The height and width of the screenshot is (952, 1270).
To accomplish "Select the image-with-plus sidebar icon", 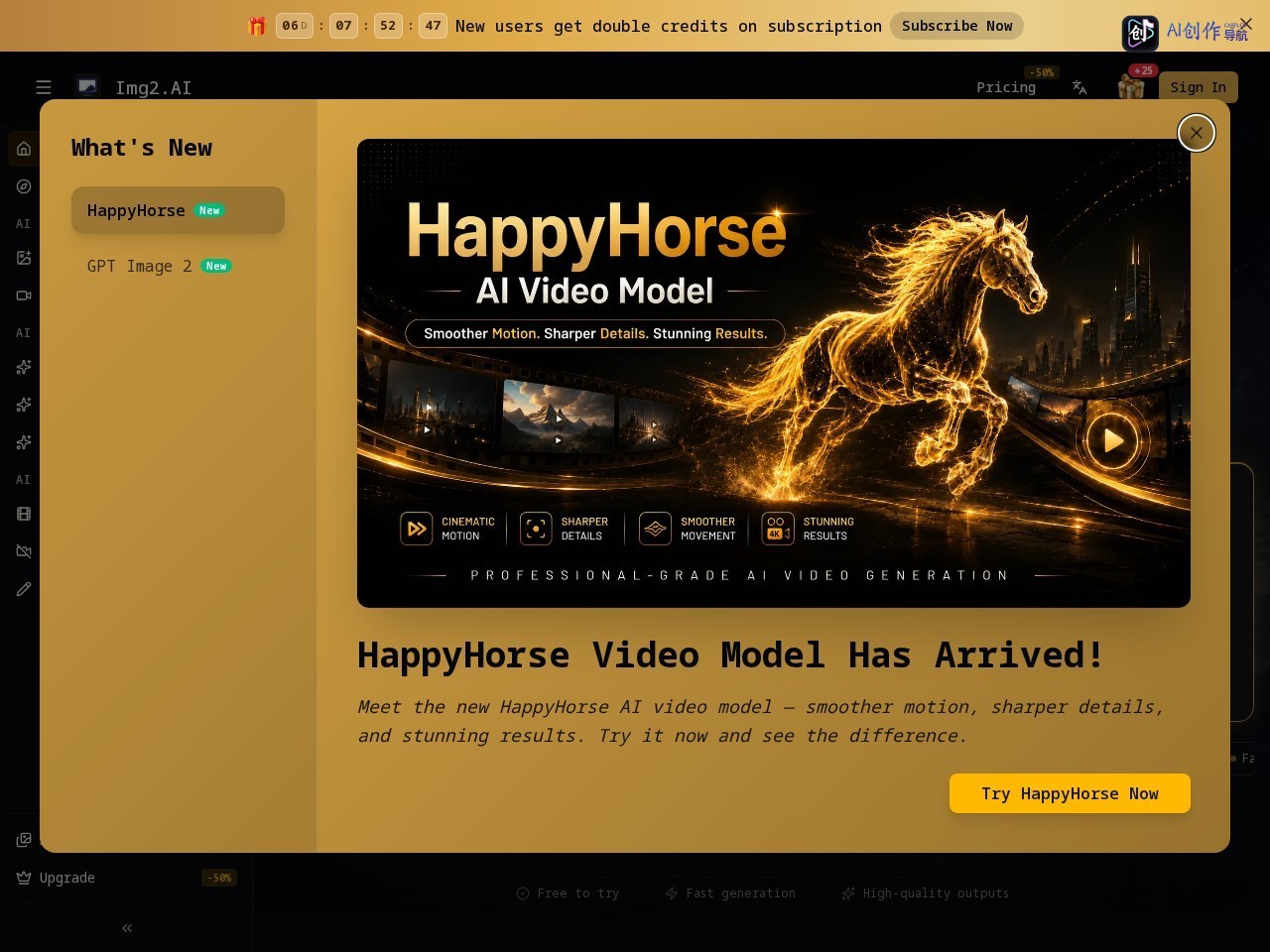I will [24, 258].
